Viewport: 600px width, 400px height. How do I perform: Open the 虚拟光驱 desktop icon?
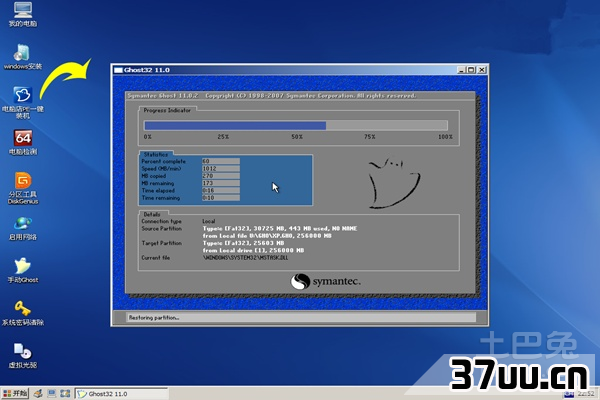tap(23, 356)
